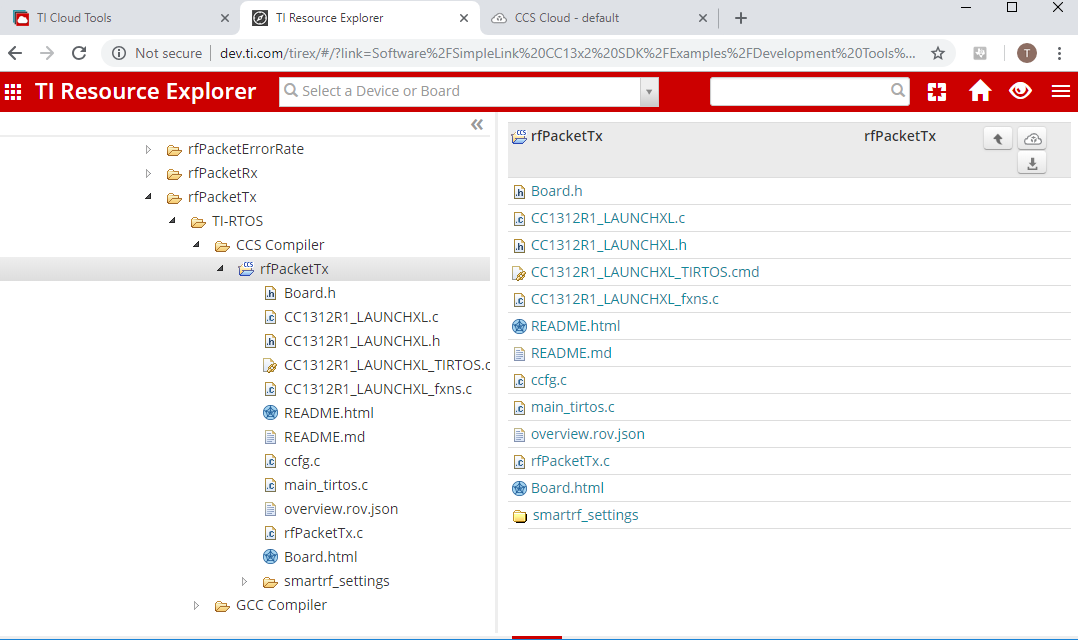Open README.md link in file list
Viewport: 1078px width, 640px height.
(x=571, y=353)
